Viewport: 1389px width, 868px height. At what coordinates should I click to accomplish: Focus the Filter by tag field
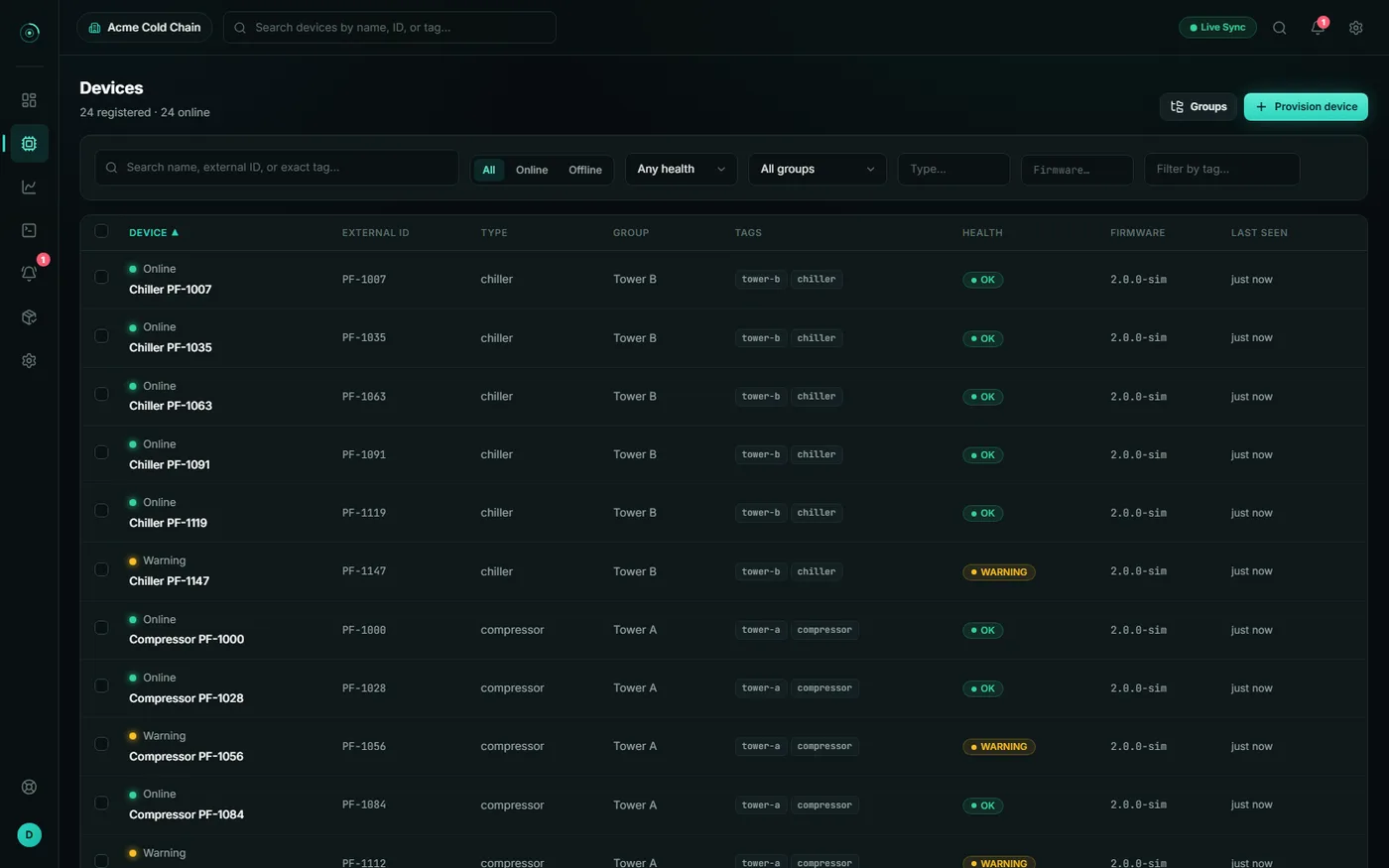pyautogui.click(x=1221, y=169)
